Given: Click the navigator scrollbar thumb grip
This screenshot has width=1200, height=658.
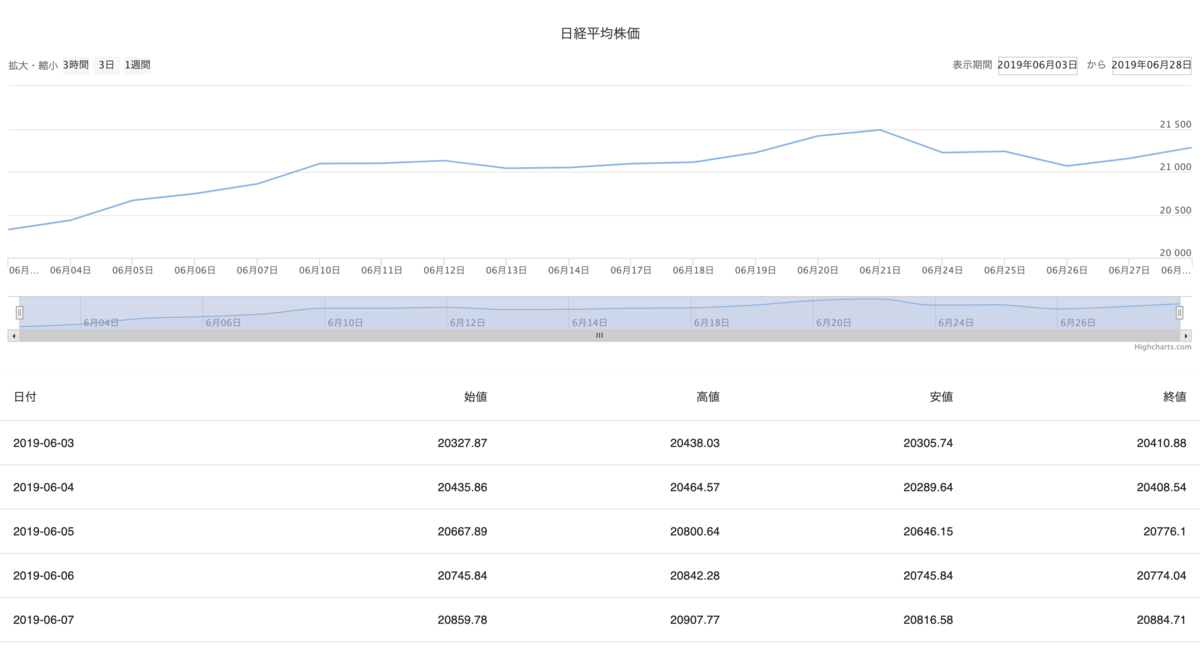Looking at the screenshot, I should [600, 335].
